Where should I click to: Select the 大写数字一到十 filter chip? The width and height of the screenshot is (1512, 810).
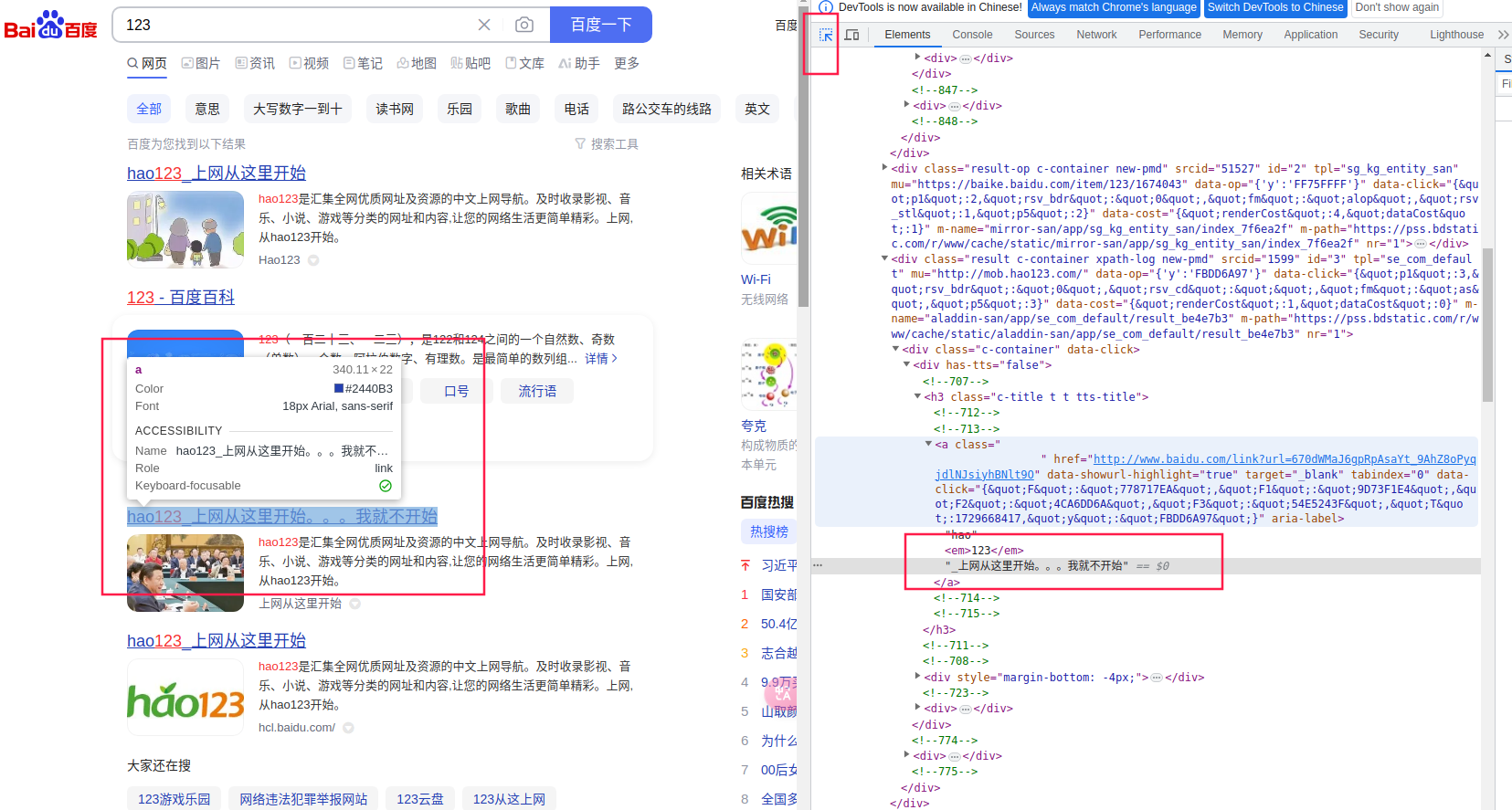pos(298,109)
